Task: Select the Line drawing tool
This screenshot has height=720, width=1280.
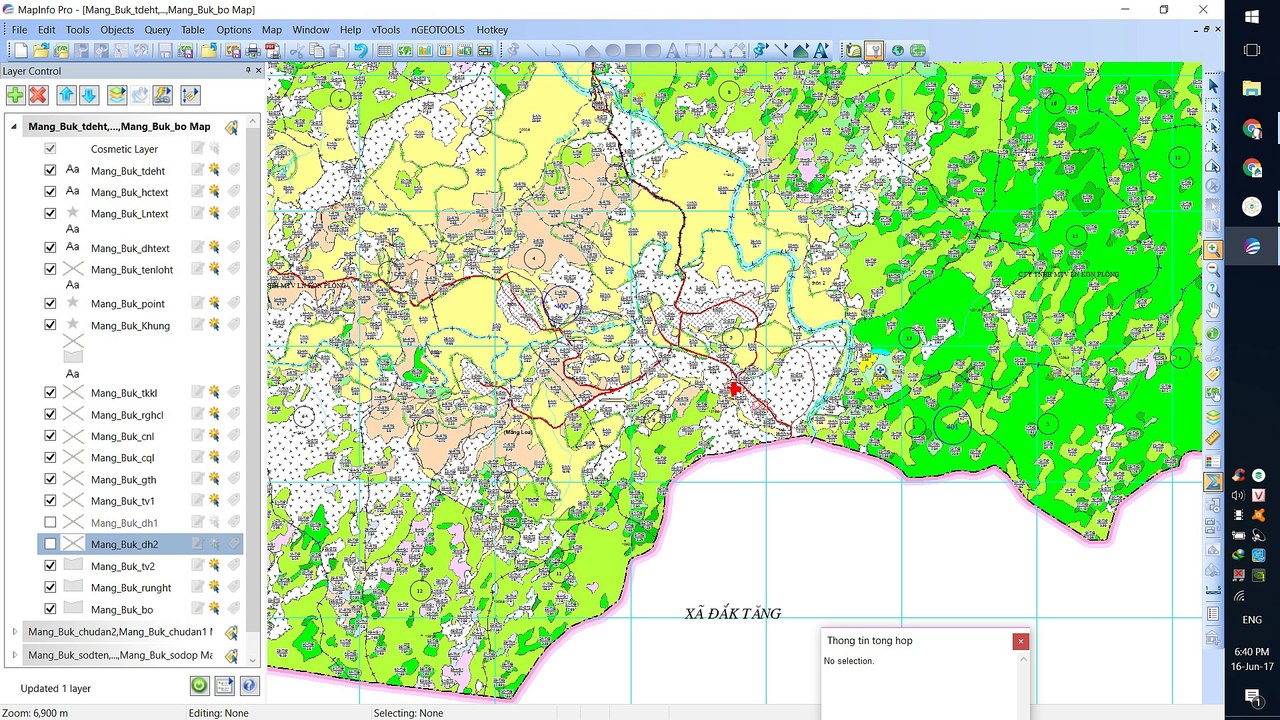Action: pyautogui.click(x=532, y=50)
